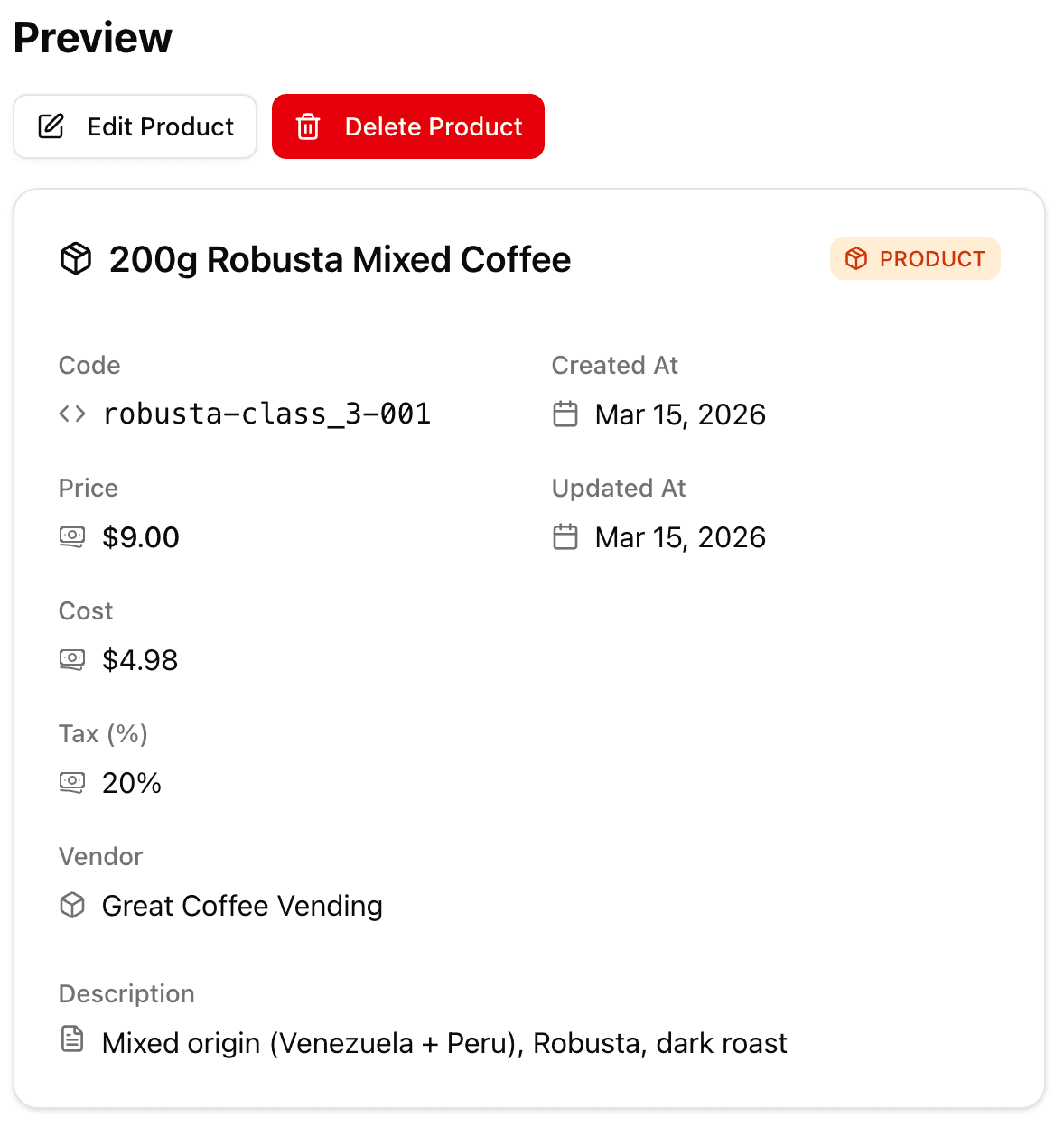This screenshot has height=1127, width=1064.
Task: Click the code brackets icon next to robusta-class_3-001
Action: point(71,414)
